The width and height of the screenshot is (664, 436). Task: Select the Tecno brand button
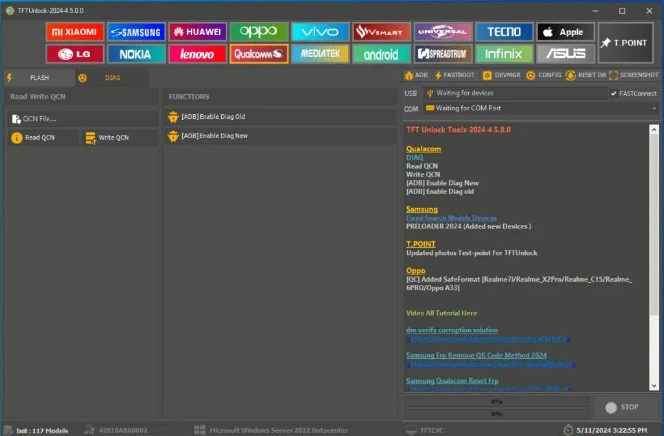pos(504,32)
